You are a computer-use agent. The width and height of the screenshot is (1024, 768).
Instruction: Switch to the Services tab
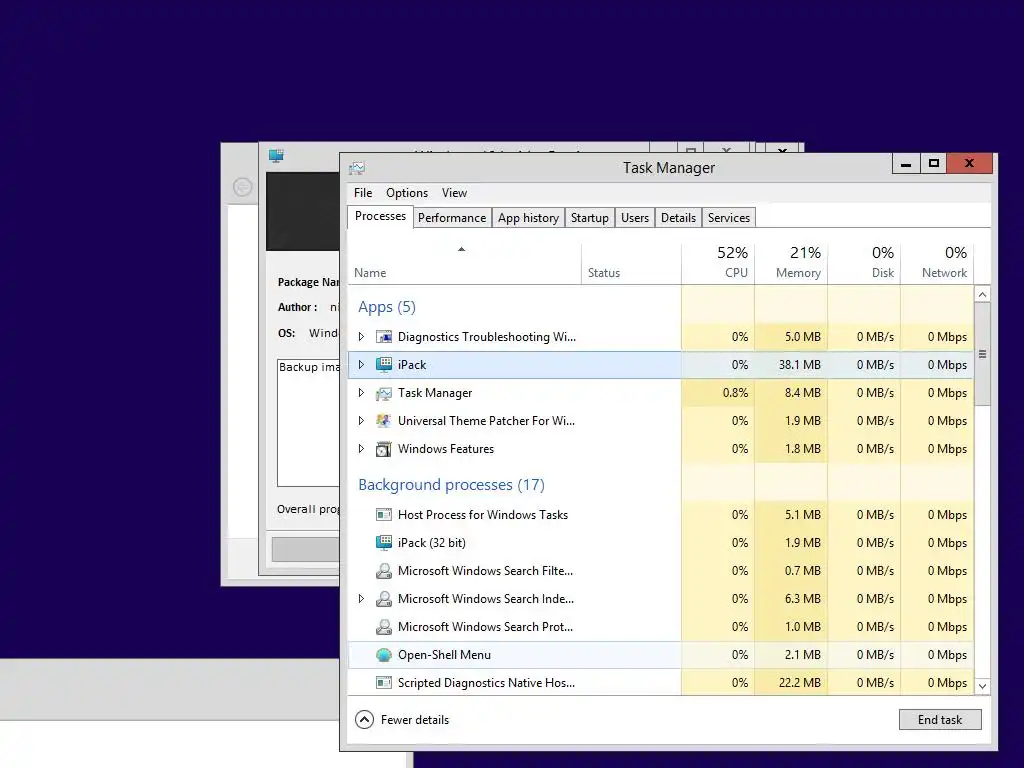click(729, 218)
